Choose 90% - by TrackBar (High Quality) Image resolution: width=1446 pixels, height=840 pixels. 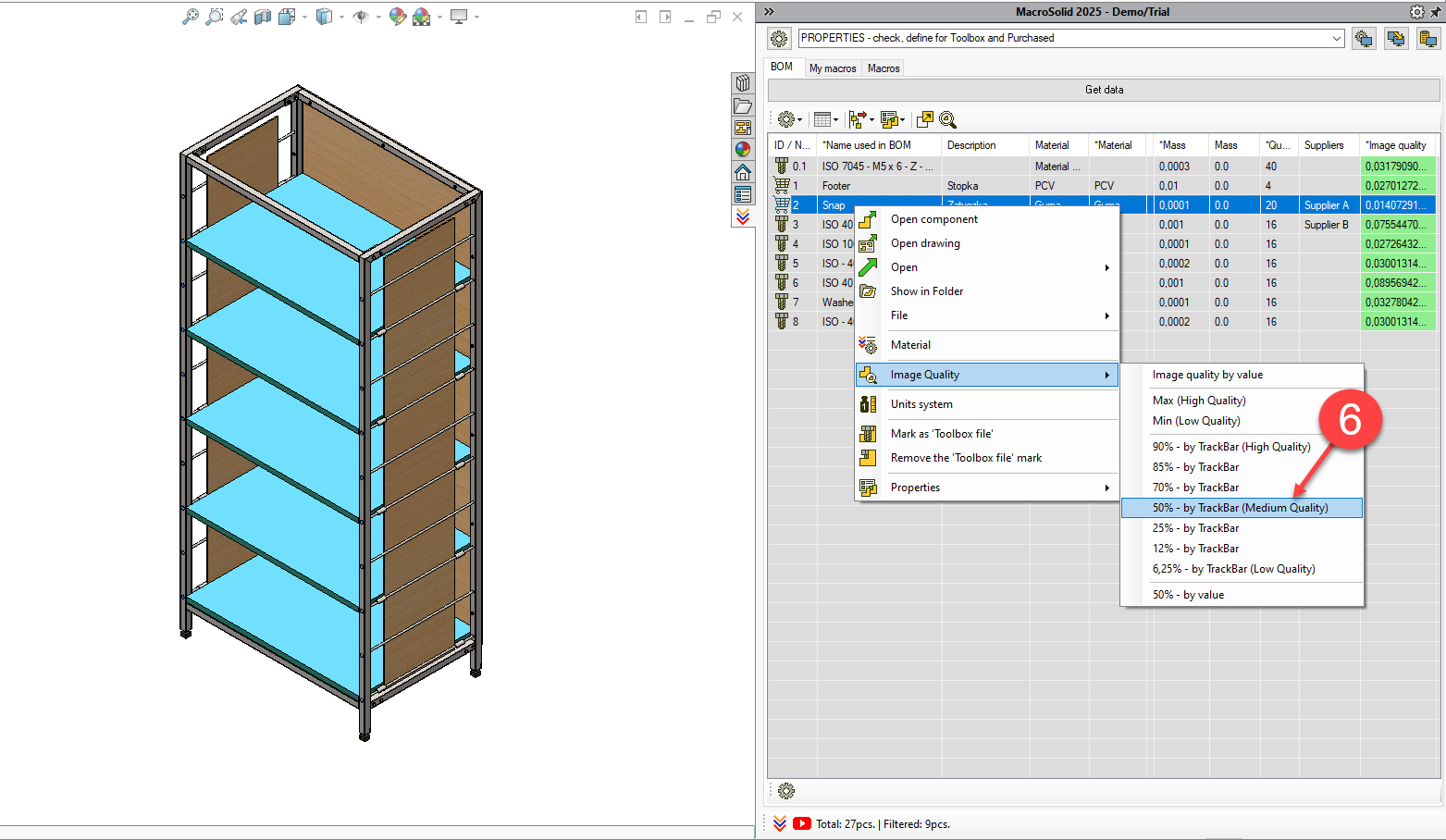coord(1242,447)
